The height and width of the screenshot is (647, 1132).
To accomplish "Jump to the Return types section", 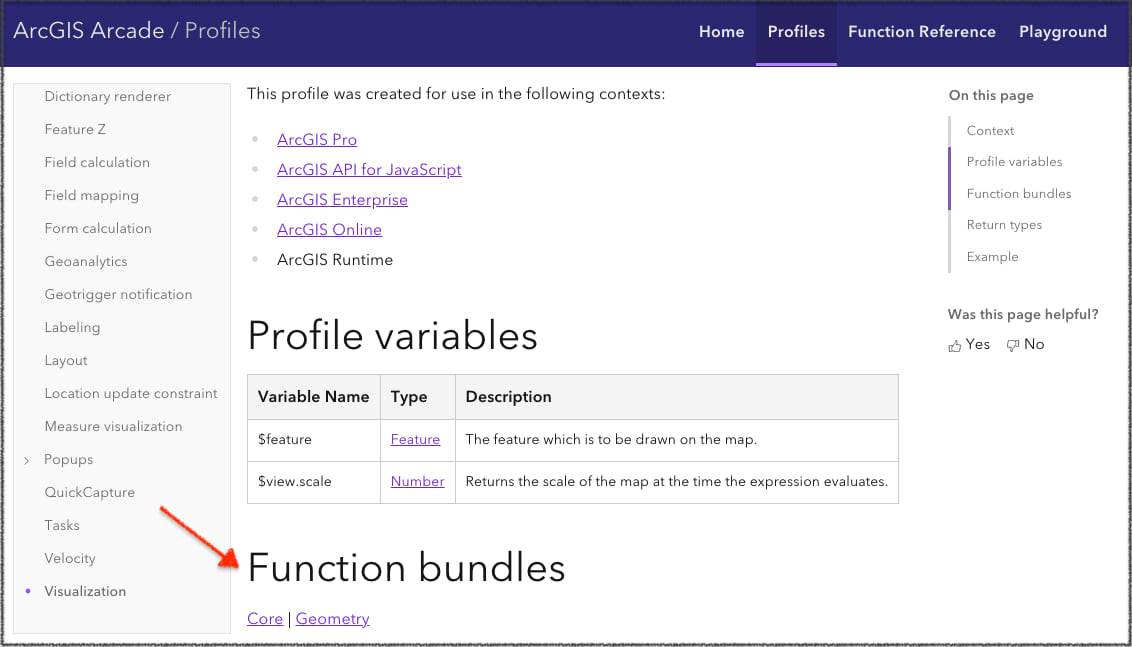I will 1004,224.
